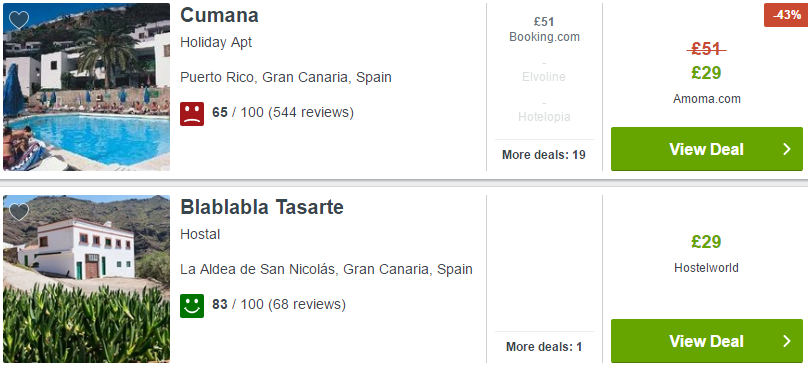Open the Cumana hotel title
The width and height of the screenshot is (808, 366).
pos(219,15)
